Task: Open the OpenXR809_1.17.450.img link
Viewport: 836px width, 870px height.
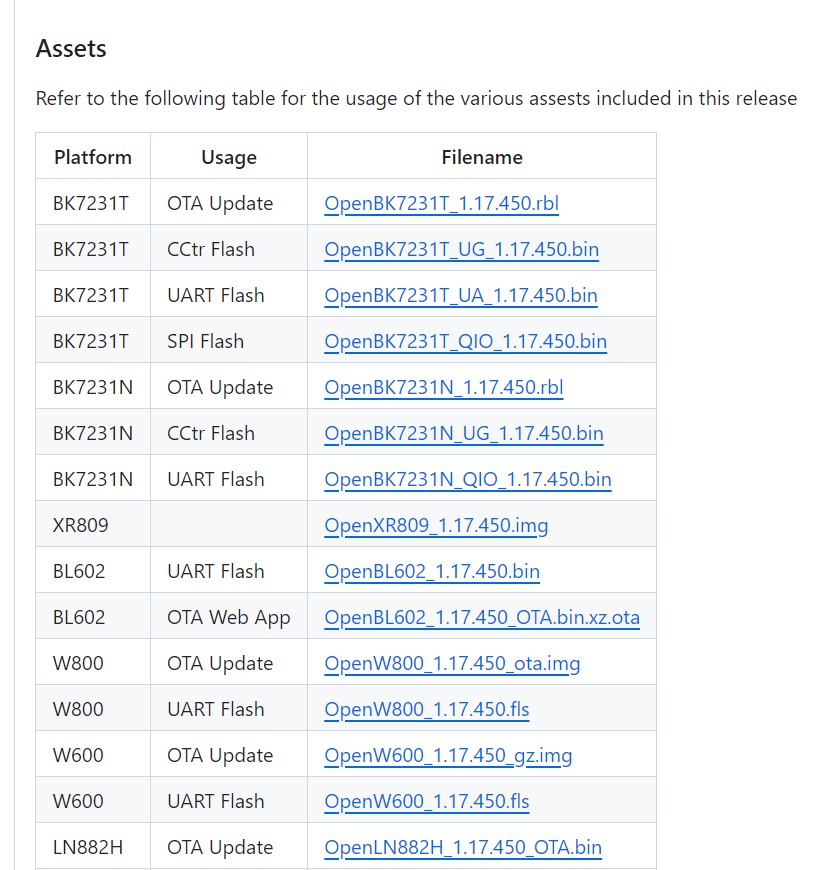Action: pyautogui.click(x=436, y=526)
